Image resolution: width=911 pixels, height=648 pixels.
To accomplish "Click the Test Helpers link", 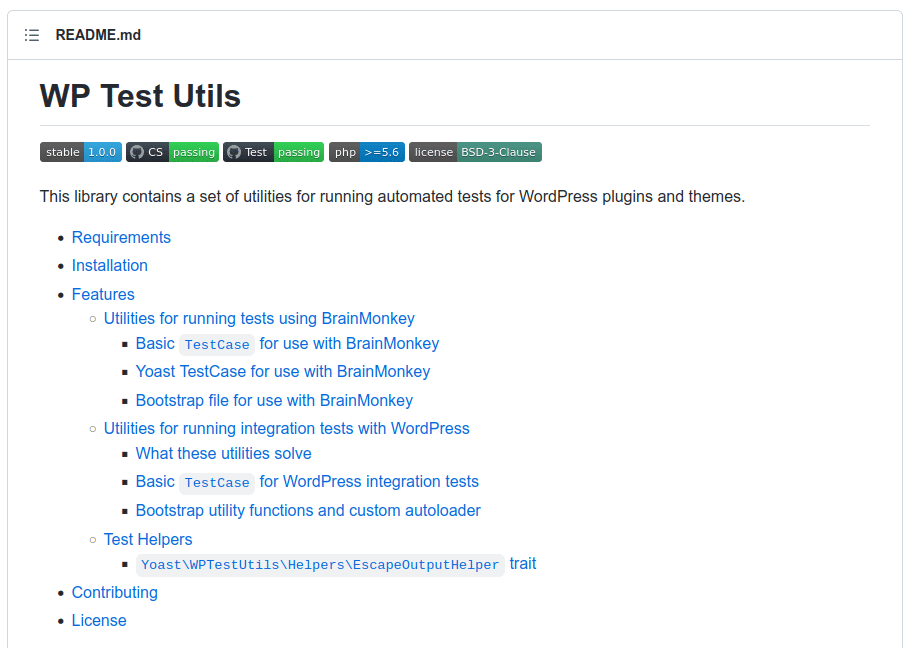I will (147, 539).
